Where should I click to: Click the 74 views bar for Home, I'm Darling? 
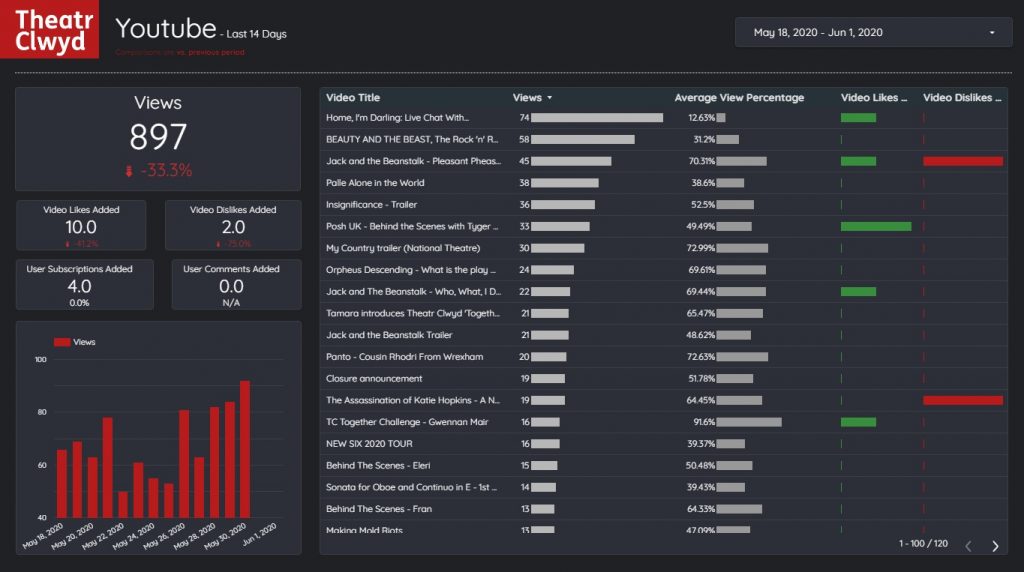tap(597, 118)
